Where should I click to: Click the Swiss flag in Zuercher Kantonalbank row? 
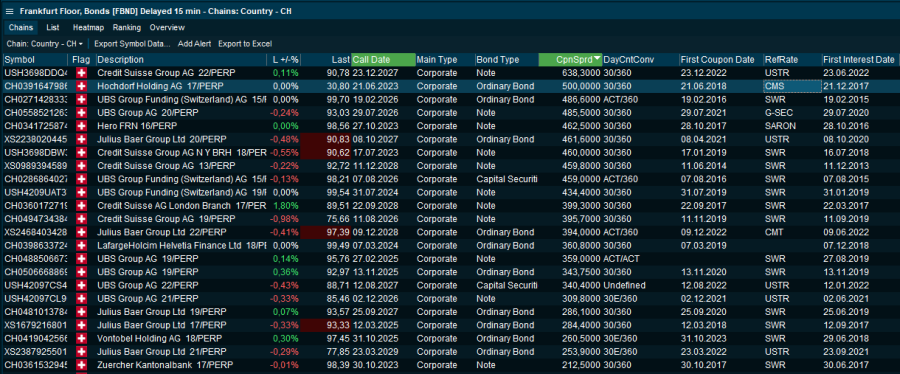(81, 364)
